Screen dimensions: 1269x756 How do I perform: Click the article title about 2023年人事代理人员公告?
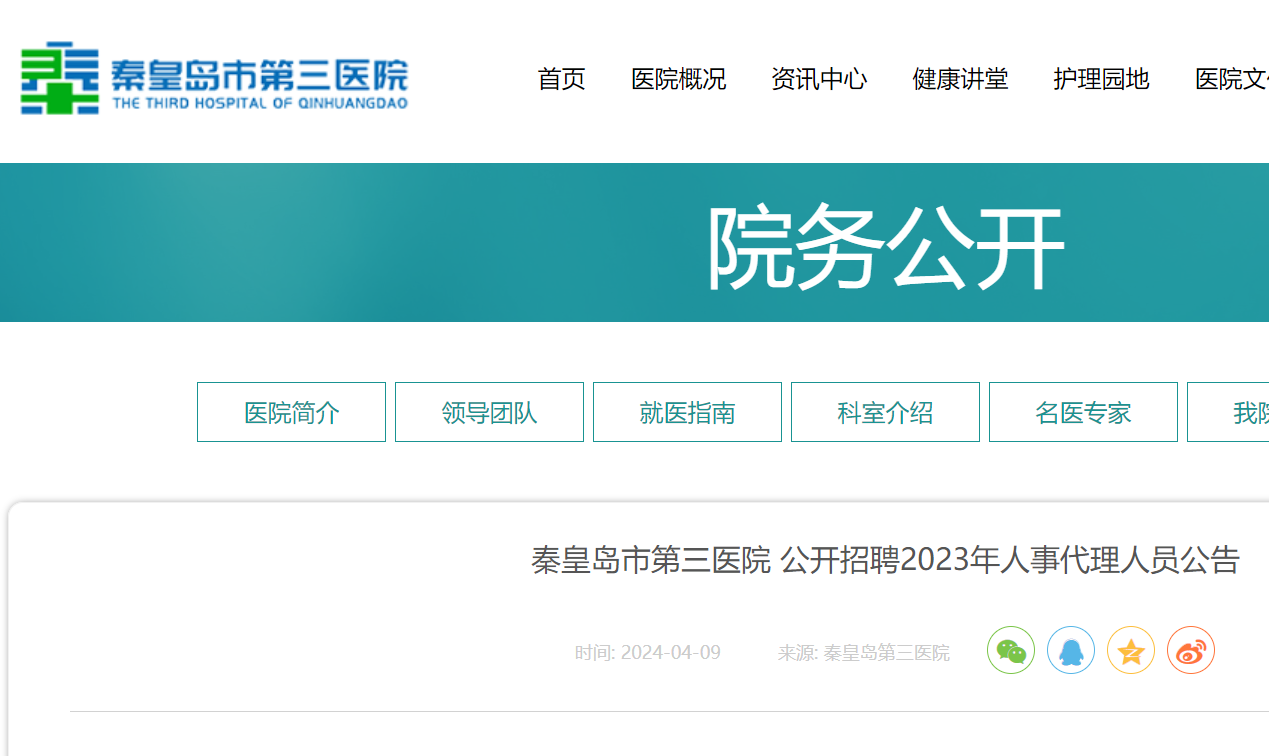(885, 560)
